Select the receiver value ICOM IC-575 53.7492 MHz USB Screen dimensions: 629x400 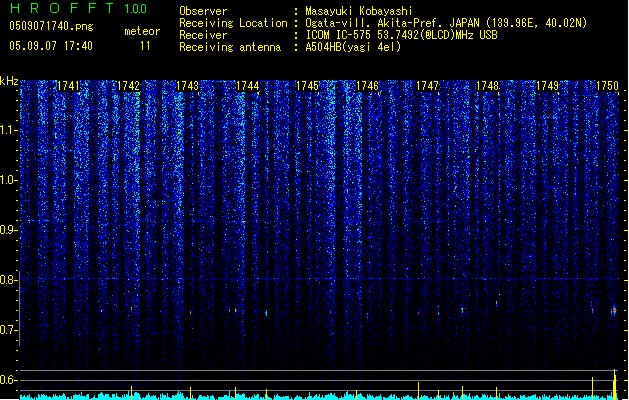click(x=402, y=35)
